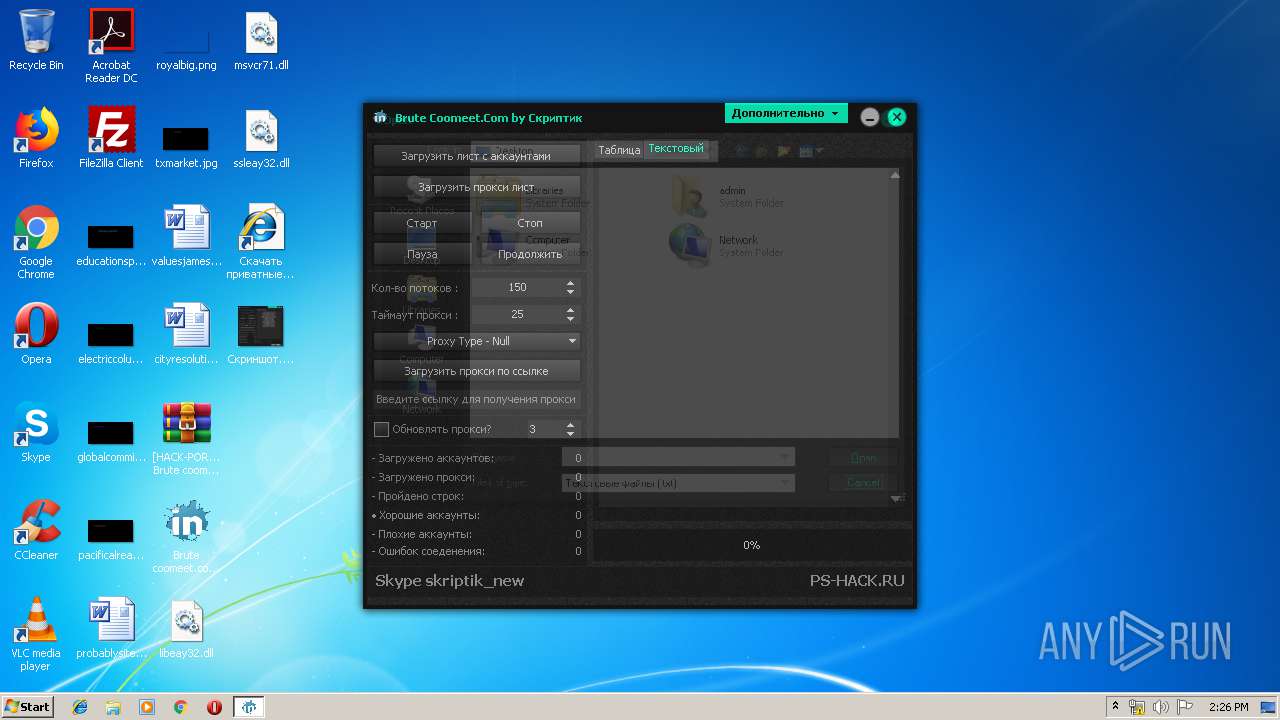The width and height of the screenshot is (1280, 720).
Task: Select the Brute coomeet.co executable icon
Action: tap(187, 536)
